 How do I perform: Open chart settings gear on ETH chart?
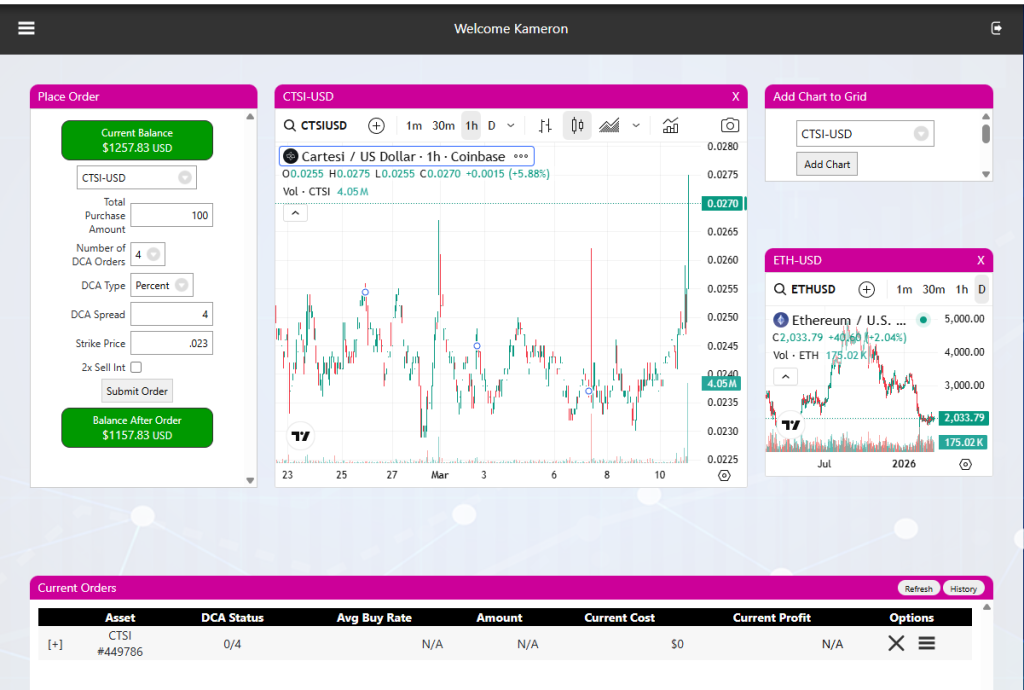(965, 464)
